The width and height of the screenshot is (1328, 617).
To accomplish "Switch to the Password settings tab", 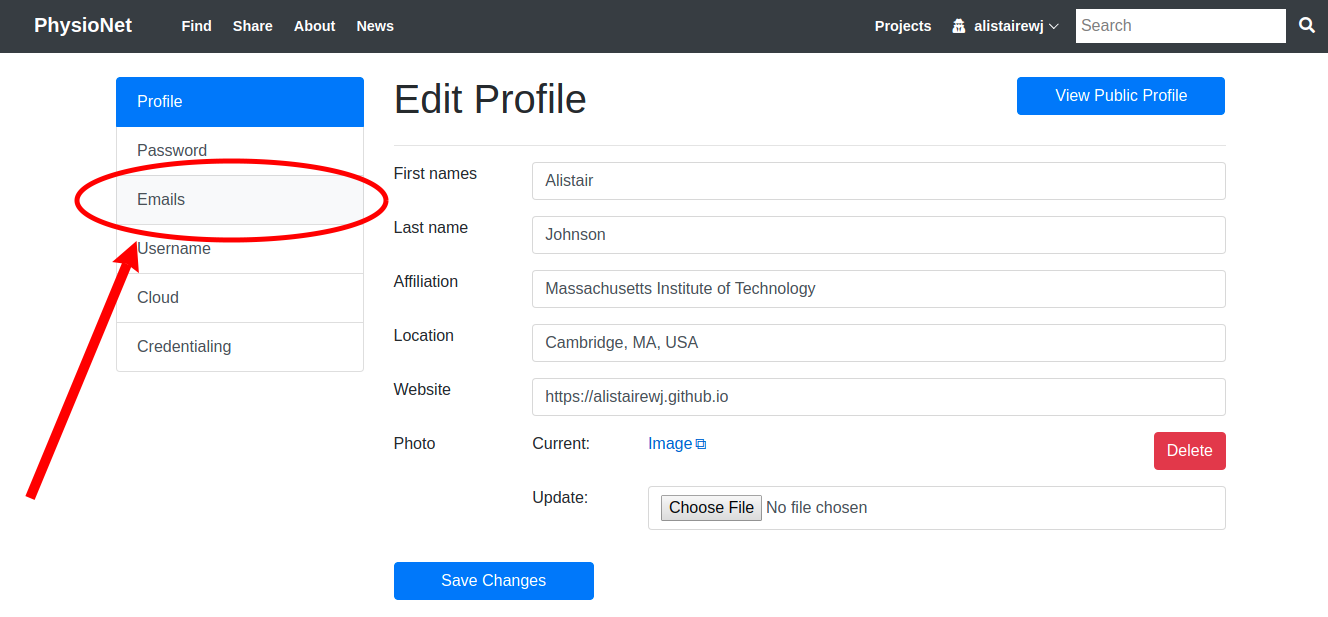I will pos(240,151).
